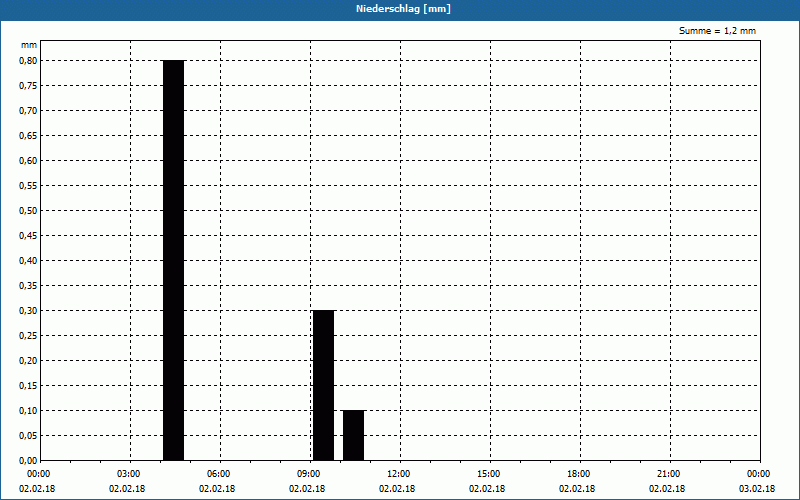
Task: Click the 0,20 y-axis value
Action: pyautogui.click(x=28, y=361)
